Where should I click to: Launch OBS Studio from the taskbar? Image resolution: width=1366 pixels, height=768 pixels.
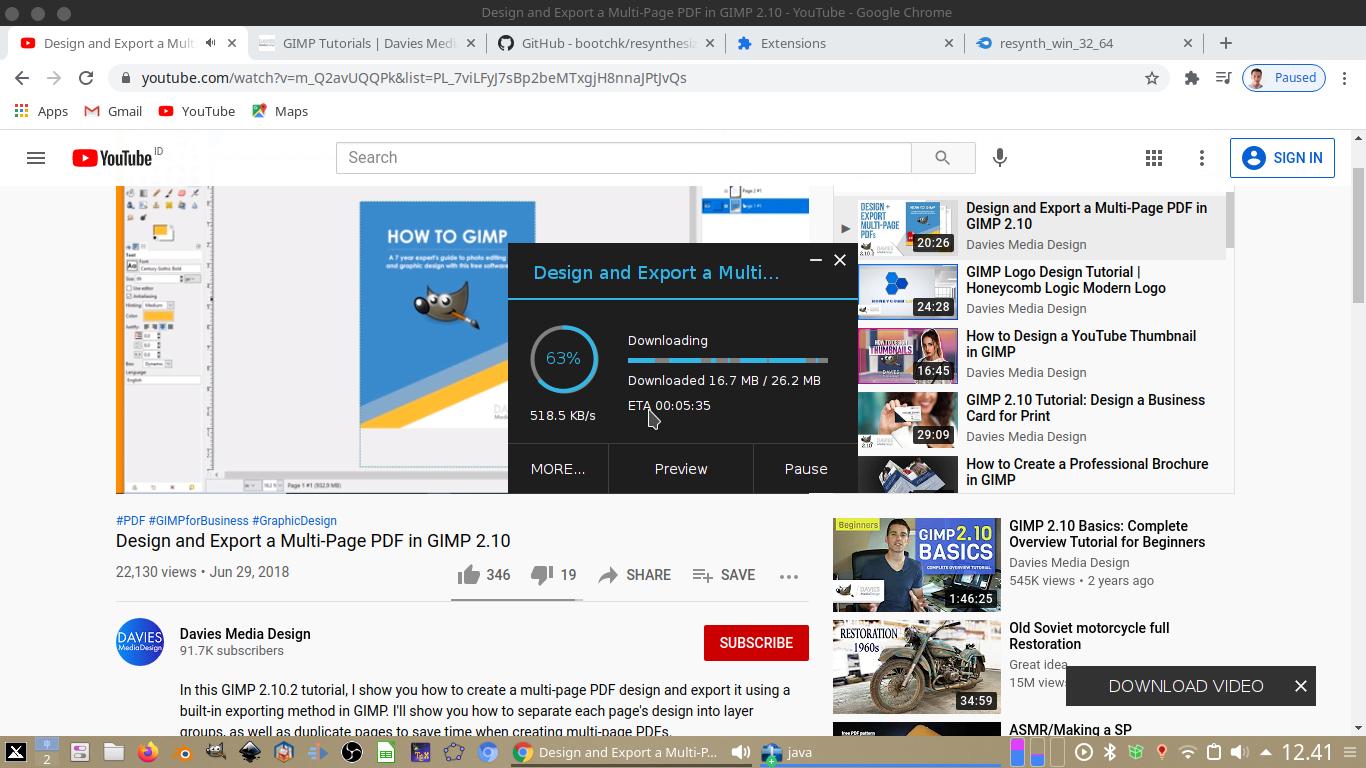352,752
